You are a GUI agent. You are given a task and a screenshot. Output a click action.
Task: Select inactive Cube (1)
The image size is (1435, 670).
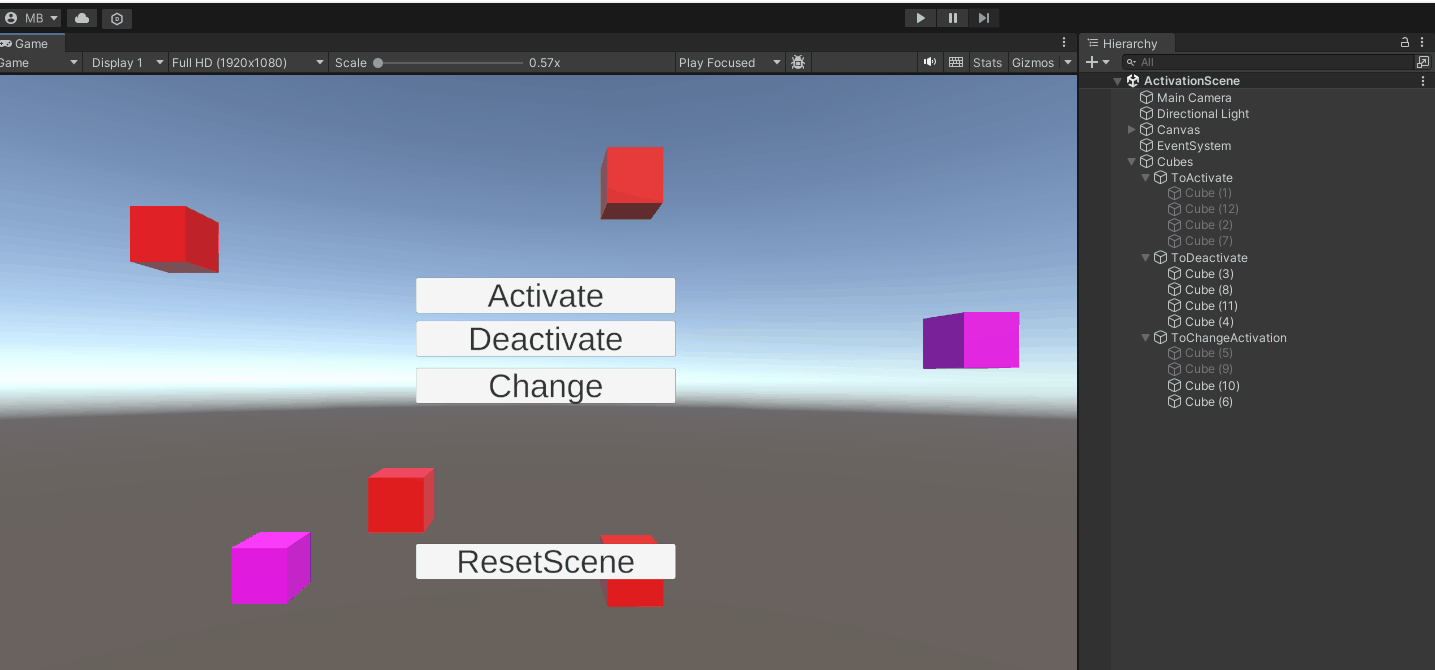point(1208,193)
